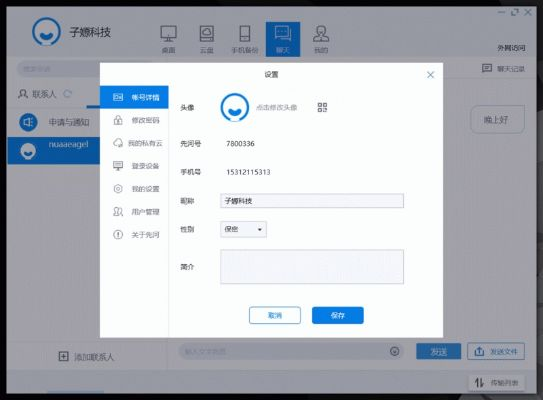This screenshot has height=400, width=543.
Task: Click the info icon beside 关于先河
Action: (x=118, y=234)
